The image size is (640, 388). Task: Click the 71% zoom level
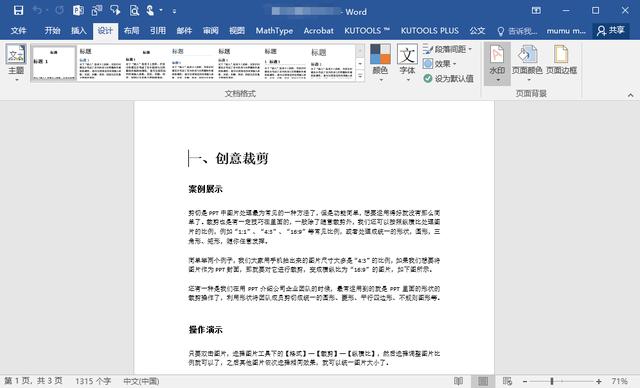[x=619, y=381]
